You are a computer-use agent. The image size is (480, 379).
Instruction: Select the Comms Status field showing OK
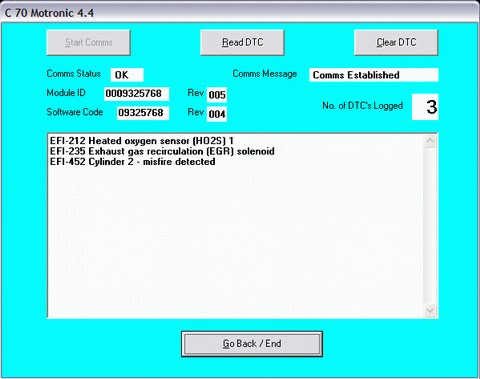pos(127,75)
